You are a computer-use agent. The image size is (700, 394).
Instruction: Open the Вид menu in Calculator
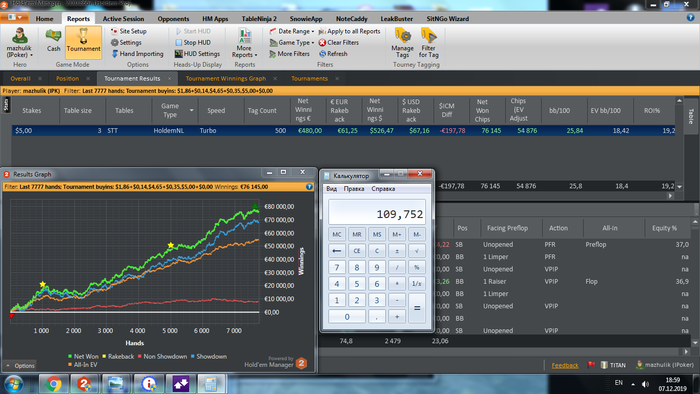coord(332,189)
